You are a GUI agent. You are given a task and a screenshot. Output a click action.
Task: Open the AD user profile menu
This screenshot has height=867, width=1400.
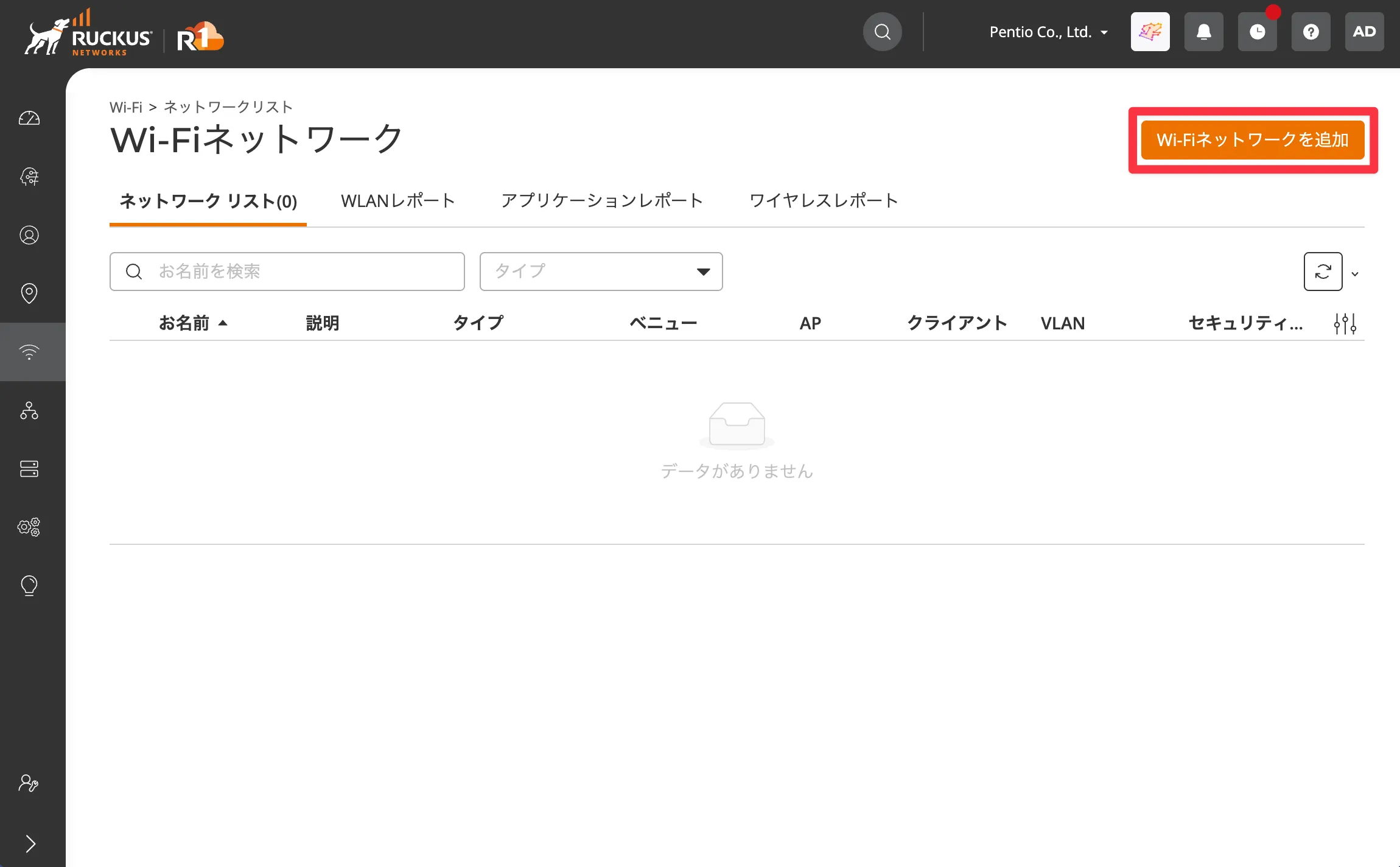click(1365, 32)
